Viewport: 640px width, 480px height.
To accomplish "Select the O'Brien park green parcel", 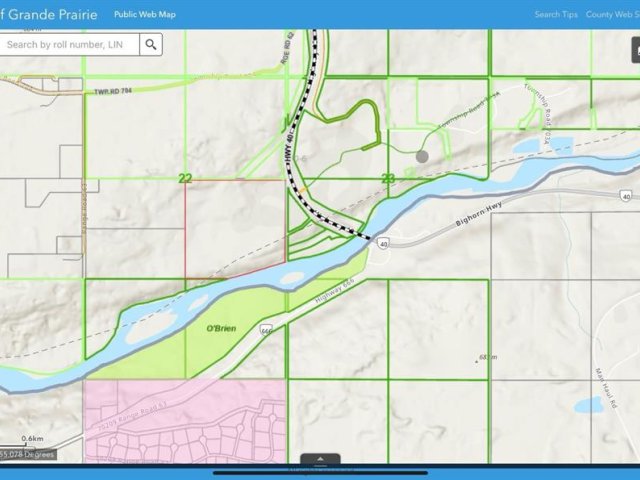I will (x=220, y=328).
